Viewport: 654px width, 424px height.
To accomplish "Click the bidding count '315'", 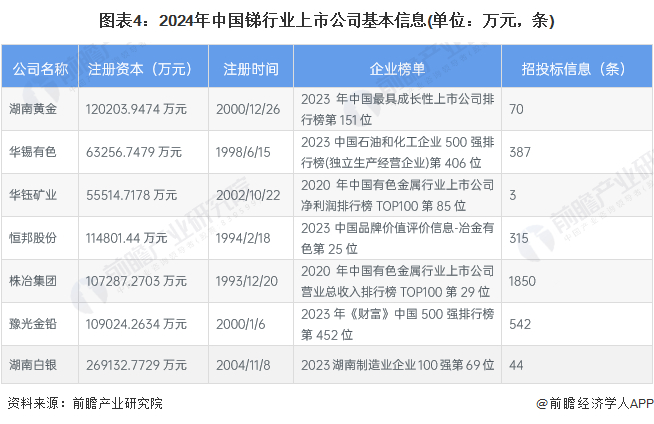I will click(x=519, y=238).
